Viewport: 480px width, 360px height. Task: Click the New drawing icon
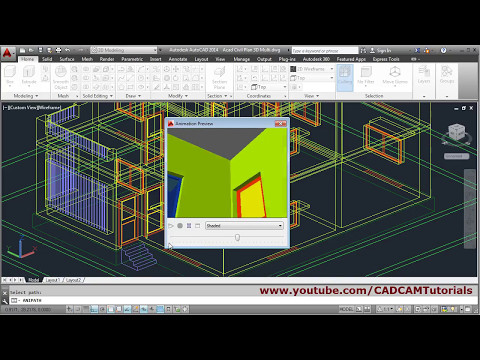tap(22, 50)
